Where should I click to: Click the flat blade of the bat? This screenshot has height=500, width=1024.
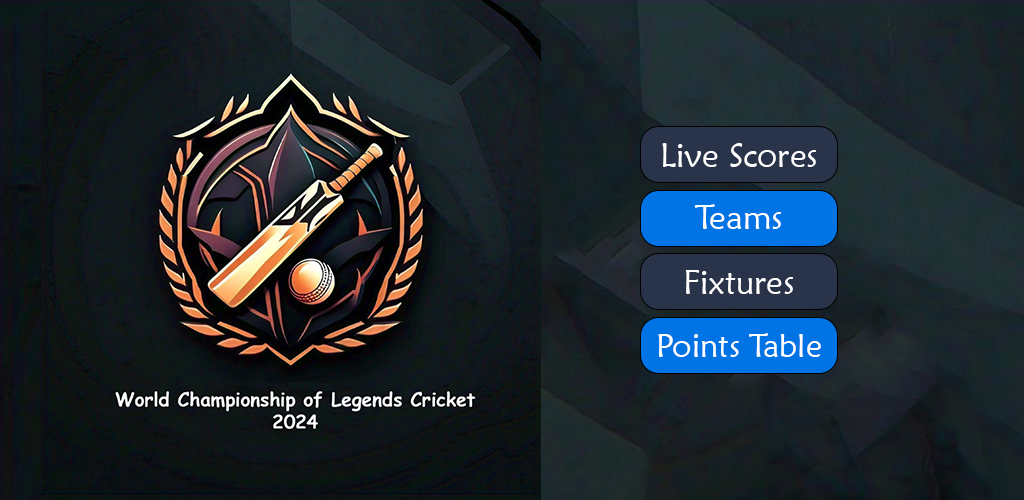[274, 245]
